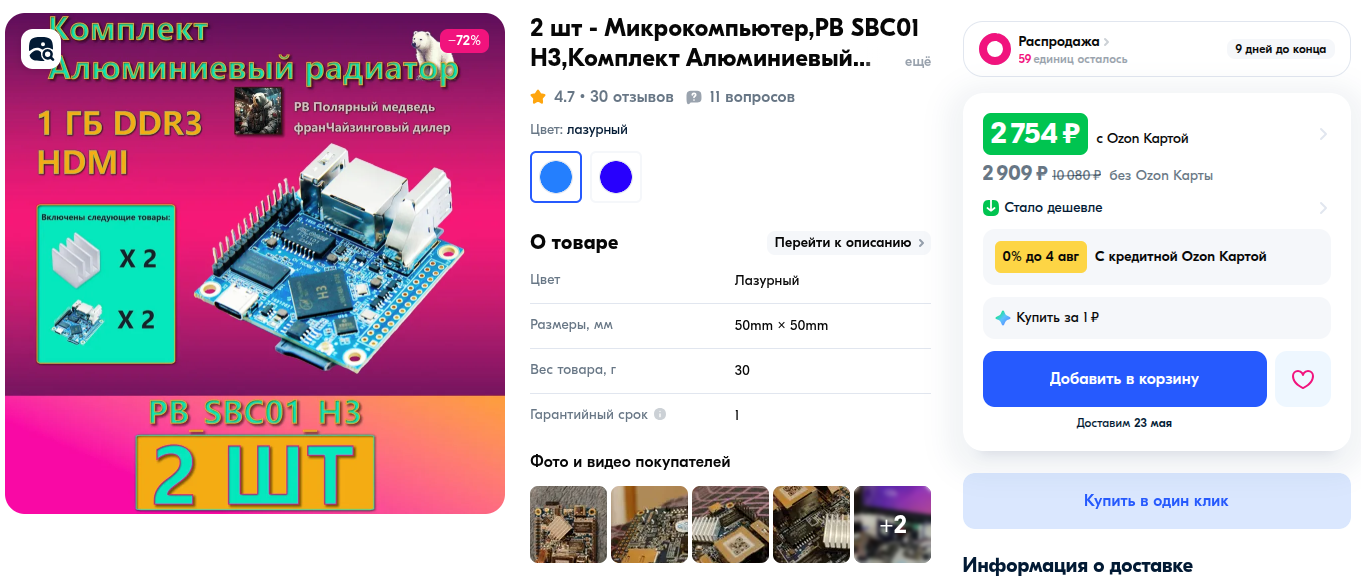Click Купить в один клик button
Image resolution: width=1361 pixels, height=579 pixels.
(1156, 501)
